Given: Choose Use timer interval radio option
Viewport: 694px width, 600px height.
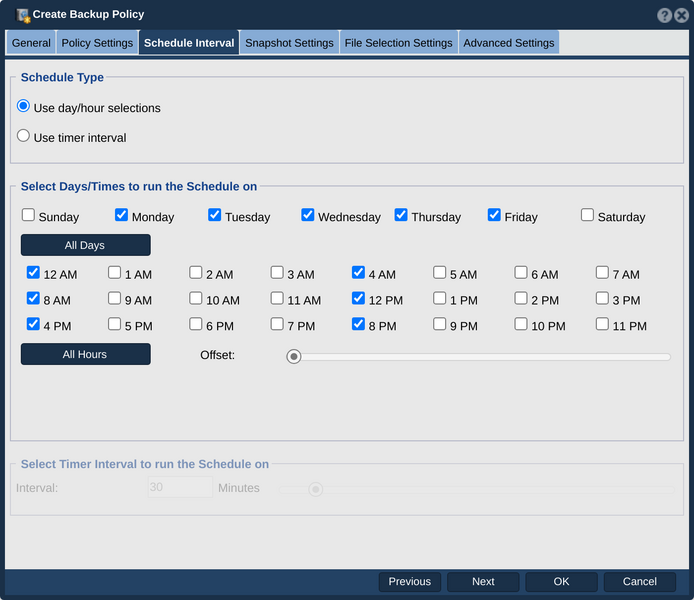Looking at the screenshot, I should pos(23,135).
